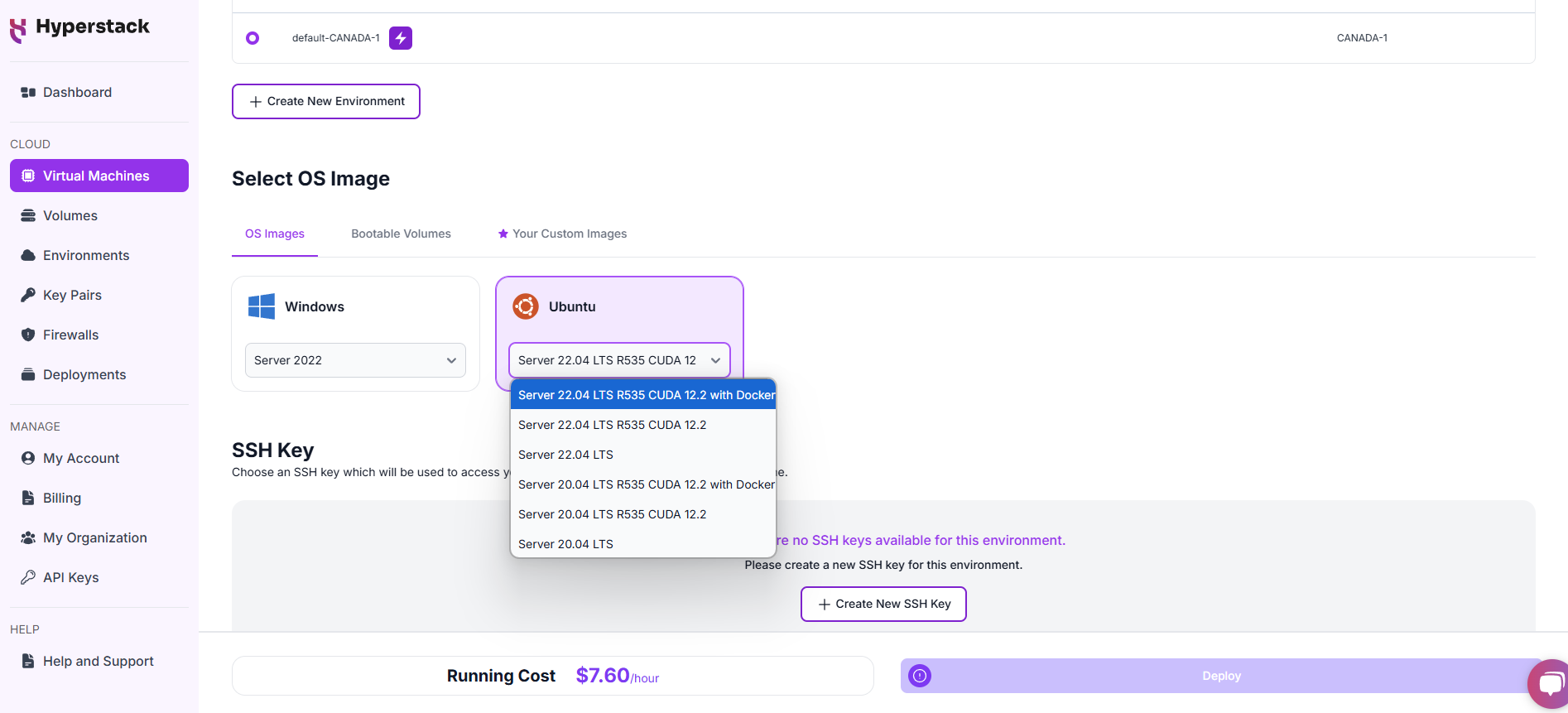1568x713 pixels.
Task: Click the info icon on the Deploy bar
Action: tap(920, 676)
